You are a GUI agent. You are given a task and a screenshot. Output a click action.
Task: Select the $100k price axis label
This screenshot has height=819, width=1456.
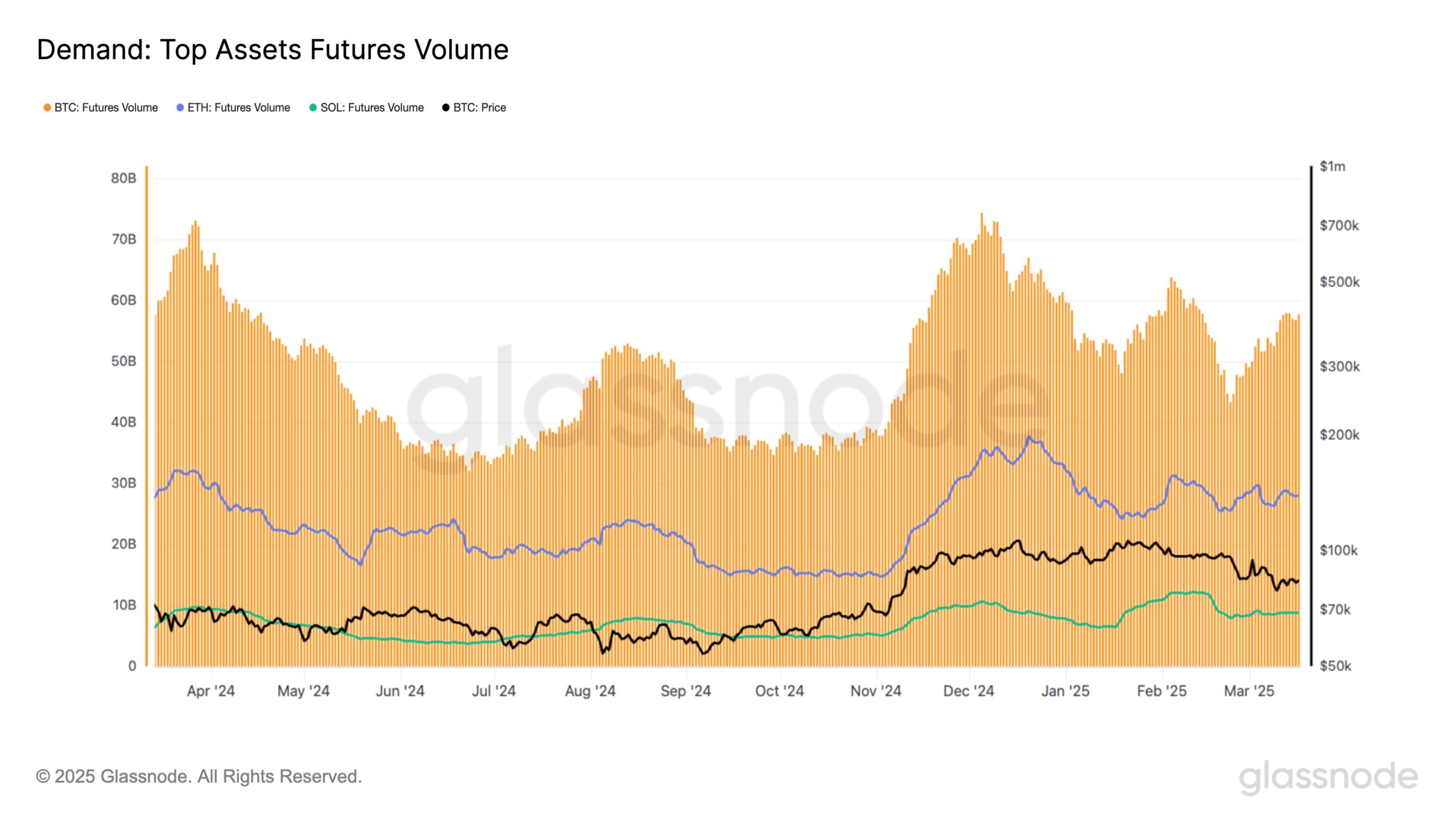pos(1338,551)
